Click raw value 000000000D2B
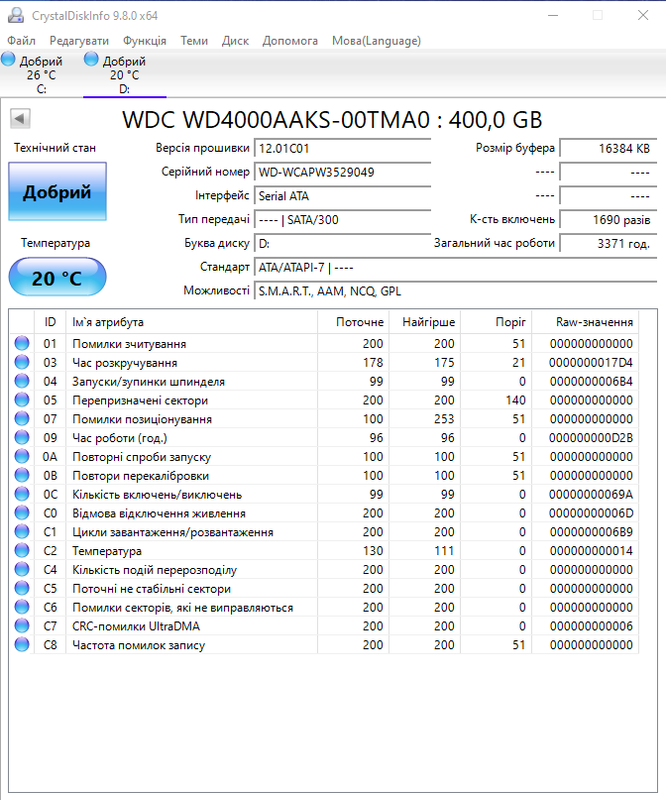This screenshot has height=800, width=666. (590, 438)
